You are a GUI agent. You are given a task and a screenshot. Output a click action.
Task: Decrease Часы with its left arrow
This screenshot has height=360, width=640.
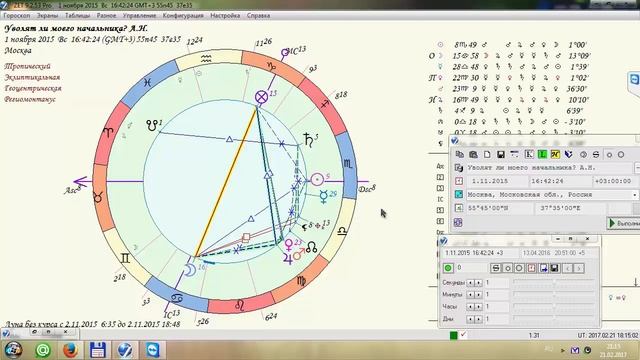click(471, 307)
